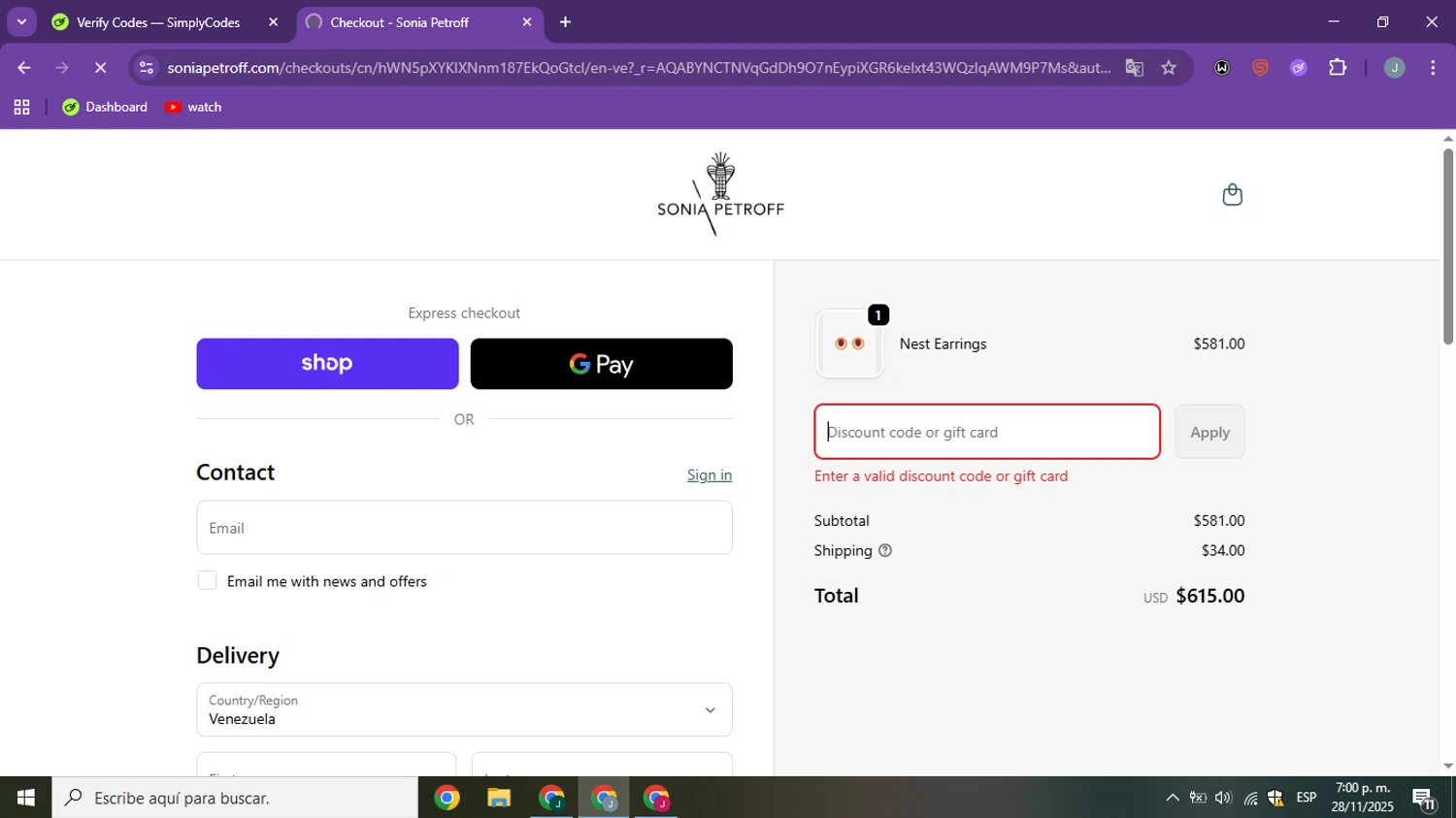This screenshot has height=818, width=1456.
Task: Open the apps grid in the bookmarks bar
Action: [x=21, y=107]
